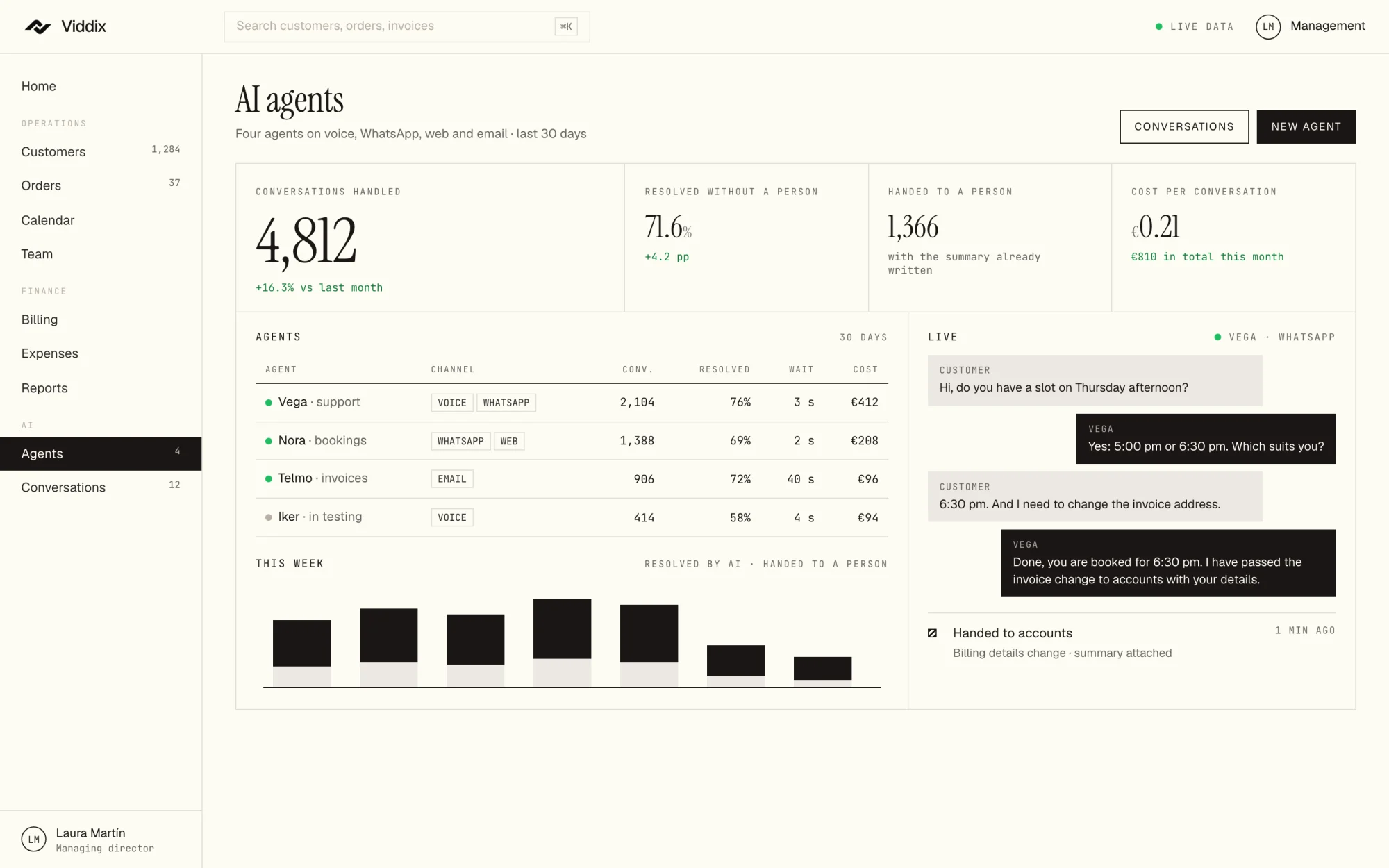Click Iker's grey status dot
The height and width of the screenshot is (868, 1389).
click(268, 517)
